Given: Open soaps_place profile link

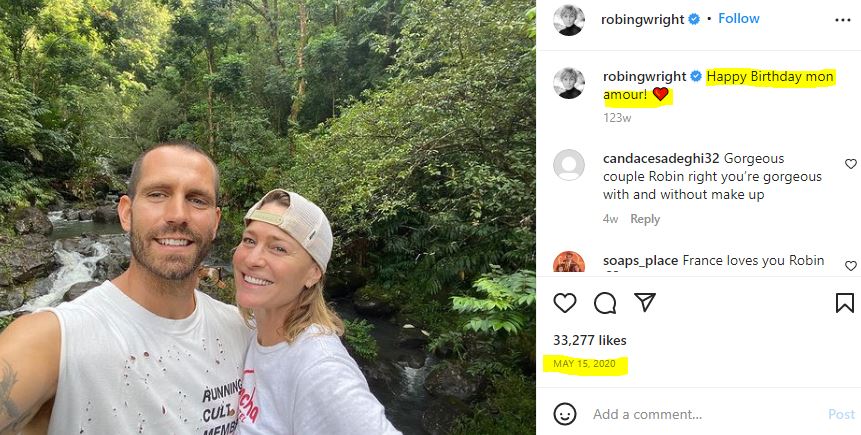Looking at the screenshot, I should [640, 260].
